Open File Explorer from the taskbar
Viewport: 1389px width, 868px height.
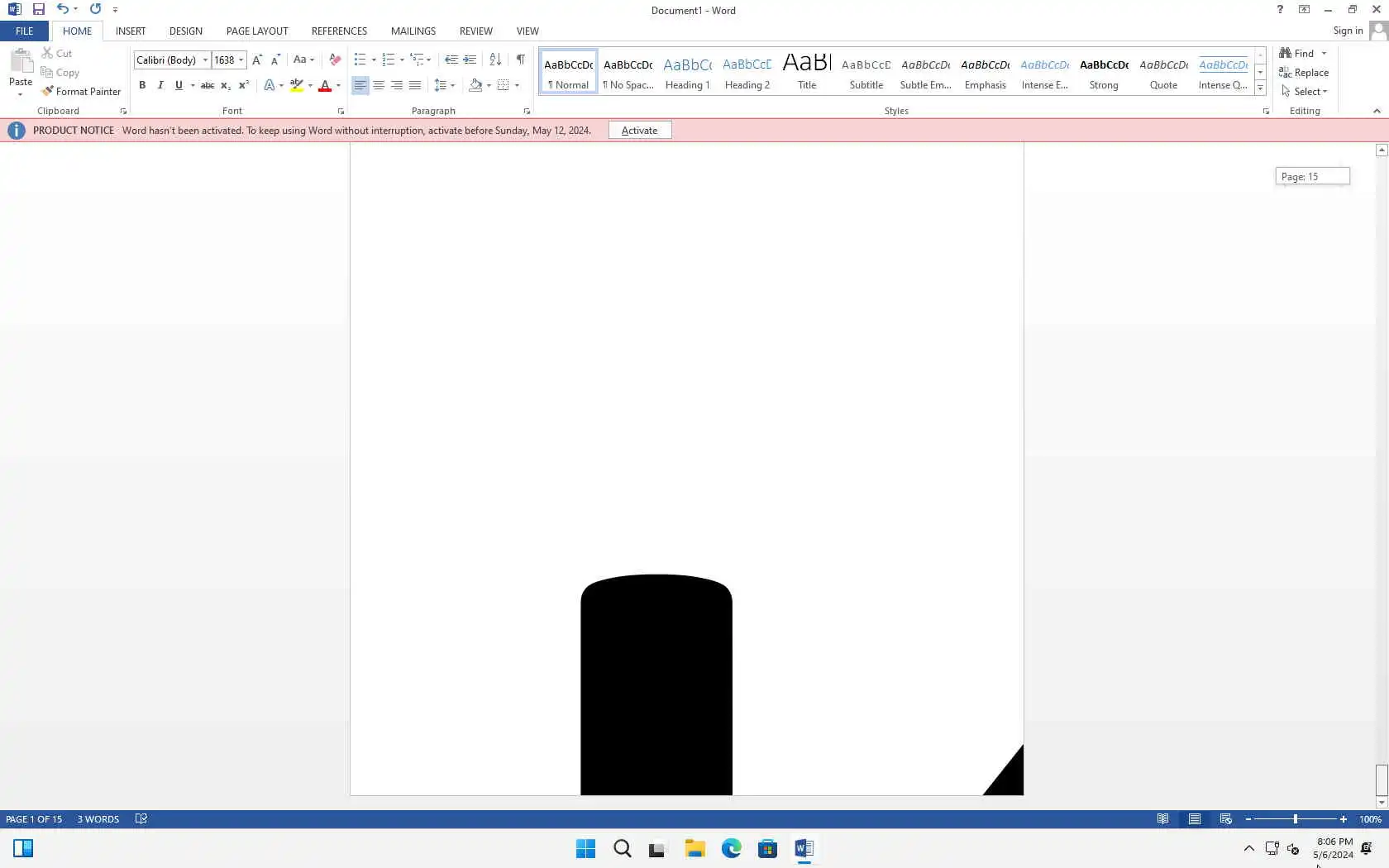(694, 848)
